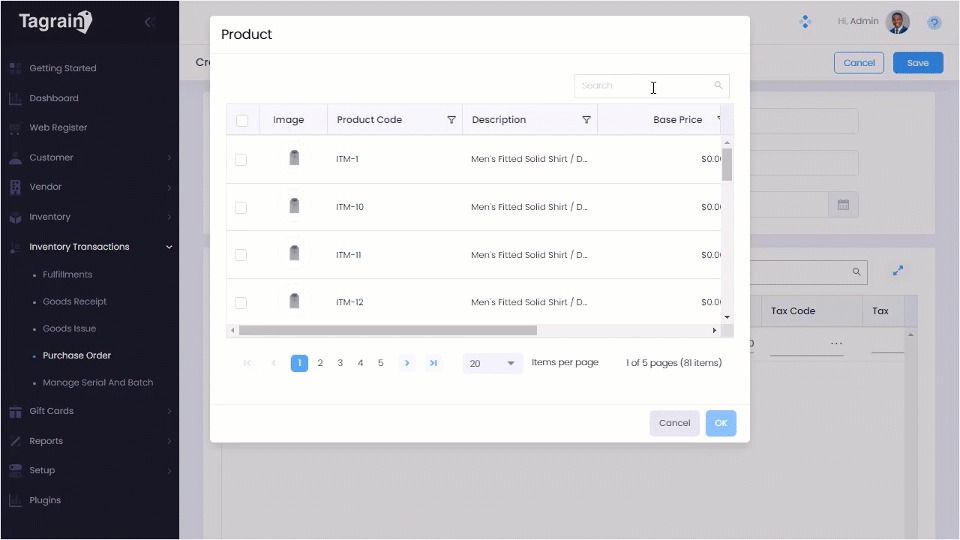This screenshot has height=540, width=960.
Task: Click the blue Save button
Action: point(917,62)
